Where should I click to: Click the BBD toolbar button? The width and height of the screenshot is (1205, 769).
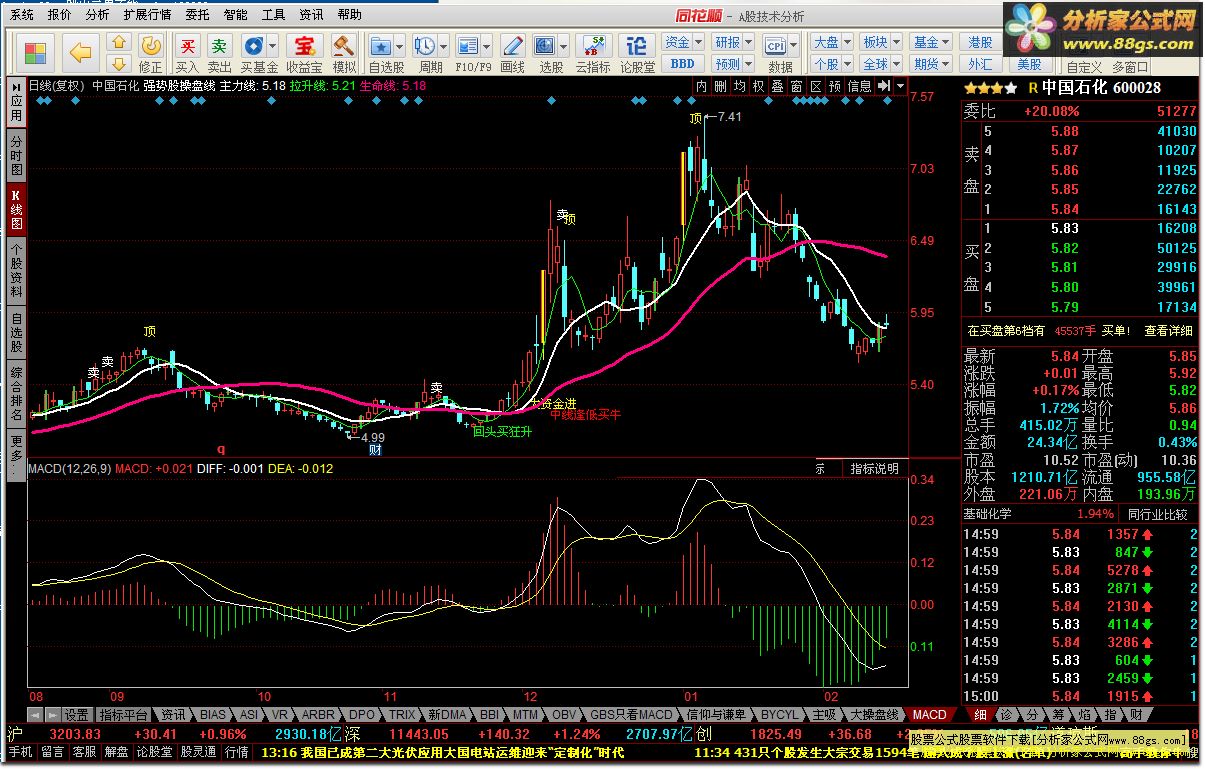coord(682,63)
